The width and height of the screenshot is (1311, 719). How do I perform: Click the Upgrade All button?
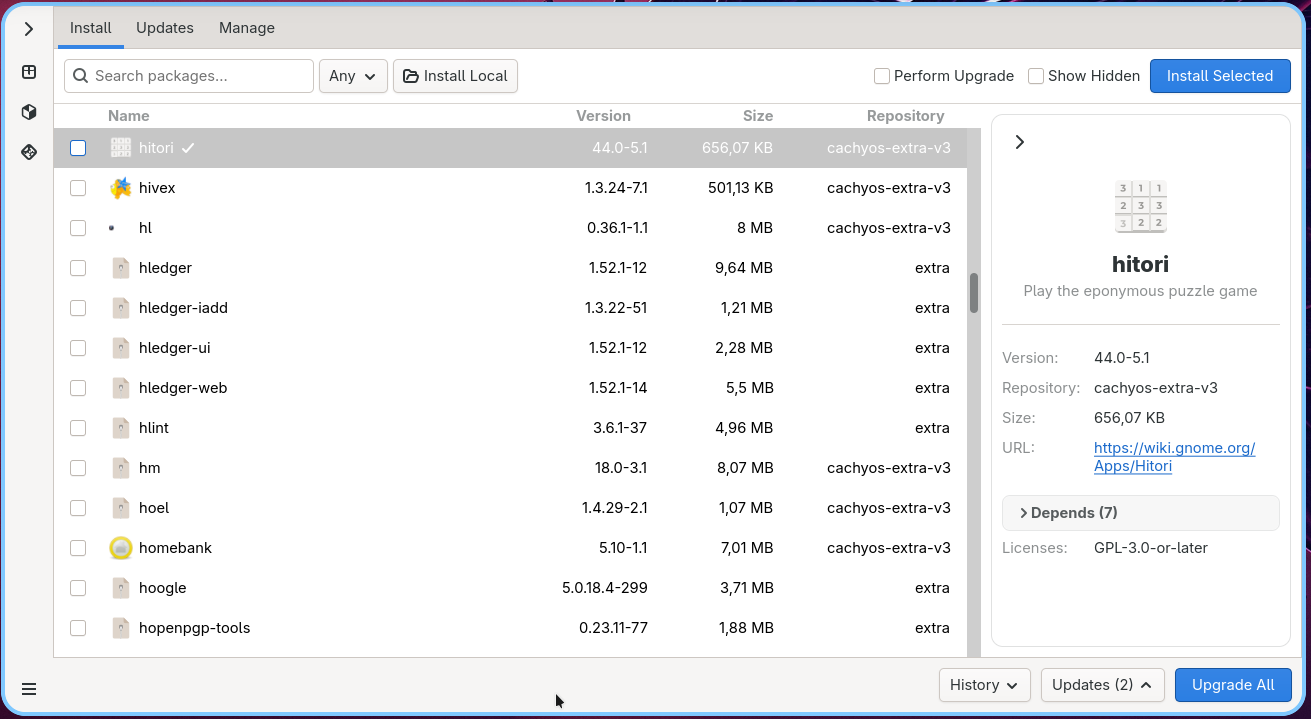(x=1233, y=685)
